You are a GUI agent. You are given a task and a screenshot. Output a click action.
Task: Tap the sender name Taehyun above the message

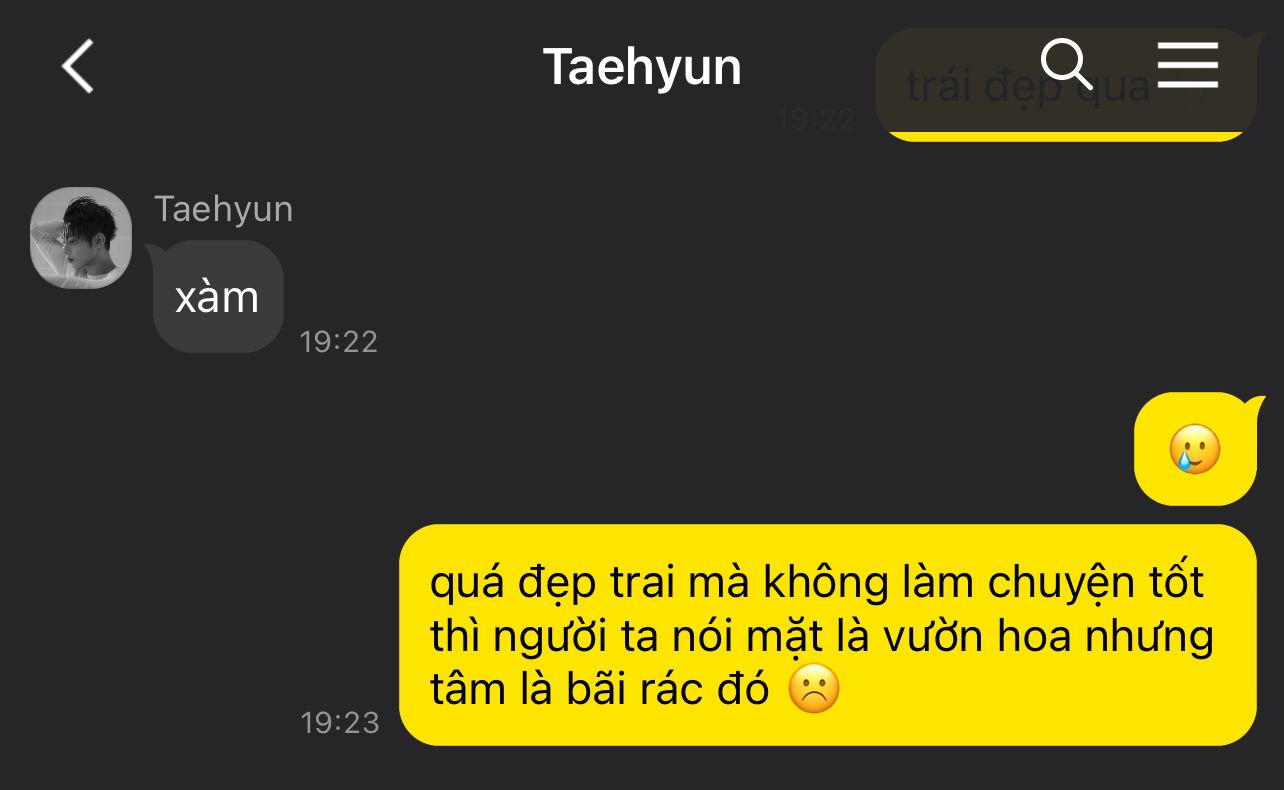(223, 209)
